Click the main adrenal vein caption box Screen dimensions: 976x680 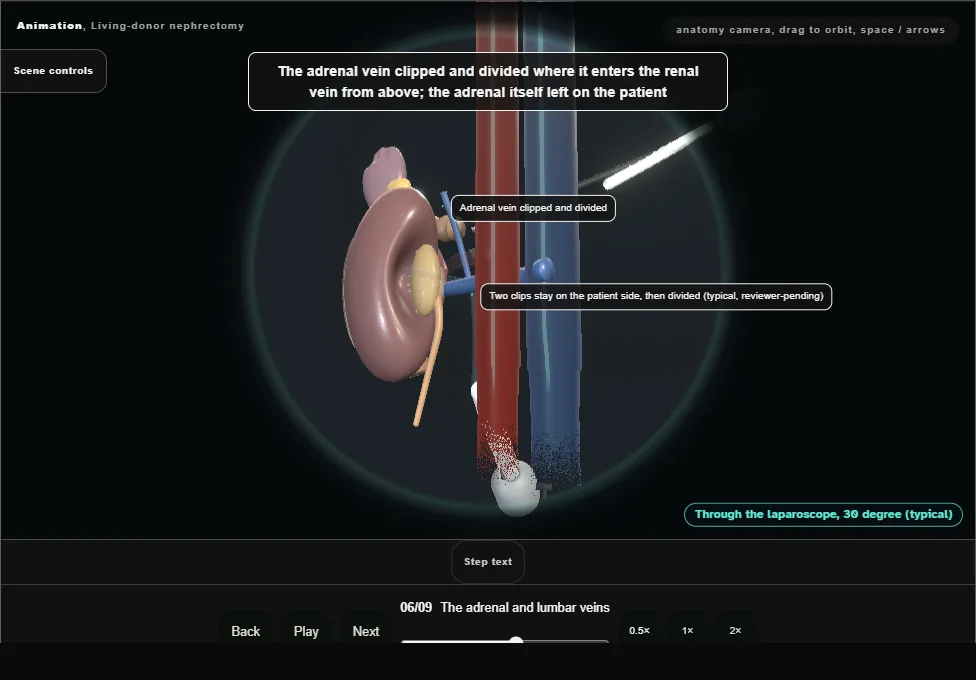488,82
